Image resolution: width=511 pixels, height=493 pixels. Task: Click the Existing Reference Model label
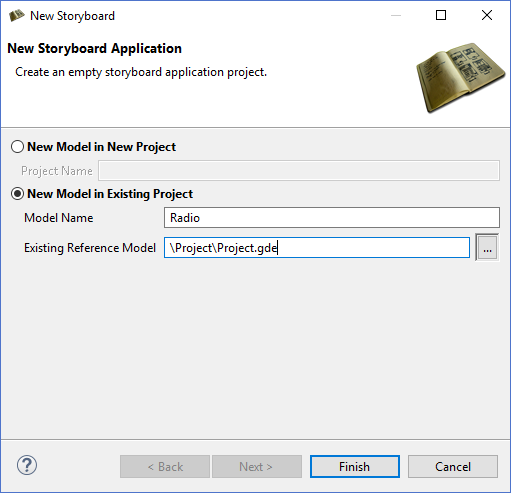tap(90, 248)
